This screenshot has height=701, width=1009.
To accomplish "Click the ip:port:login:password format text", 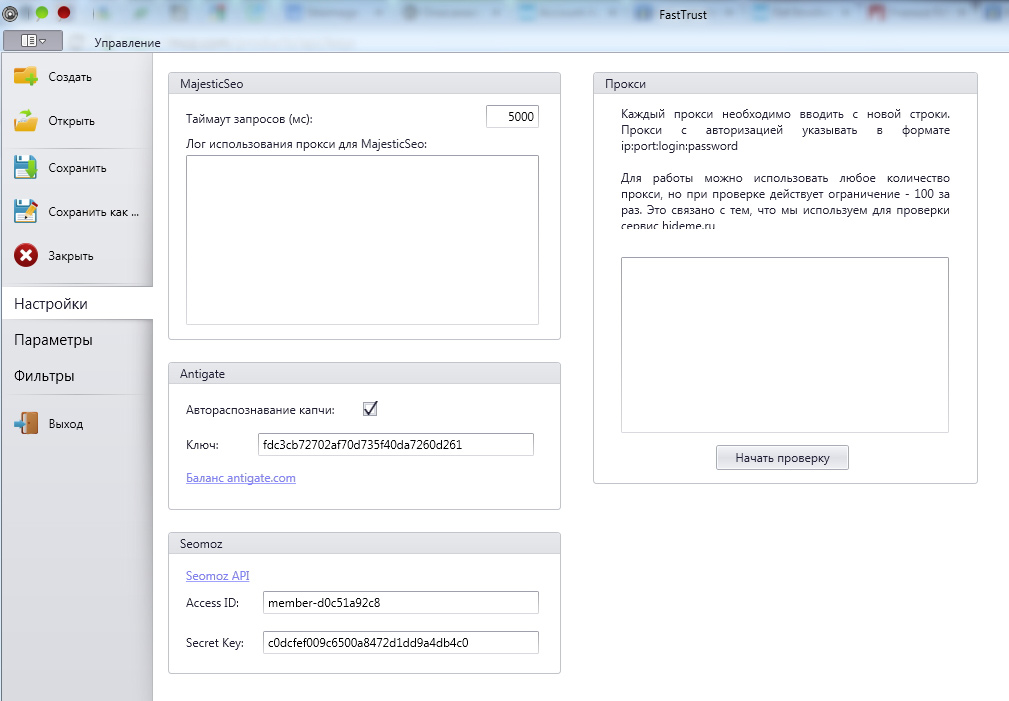I will (680, 146).
